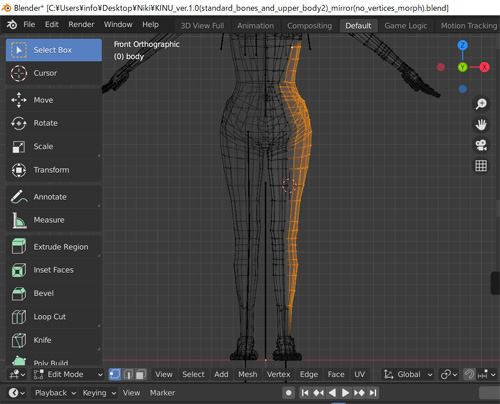Open the Playback dropdown

55,393
